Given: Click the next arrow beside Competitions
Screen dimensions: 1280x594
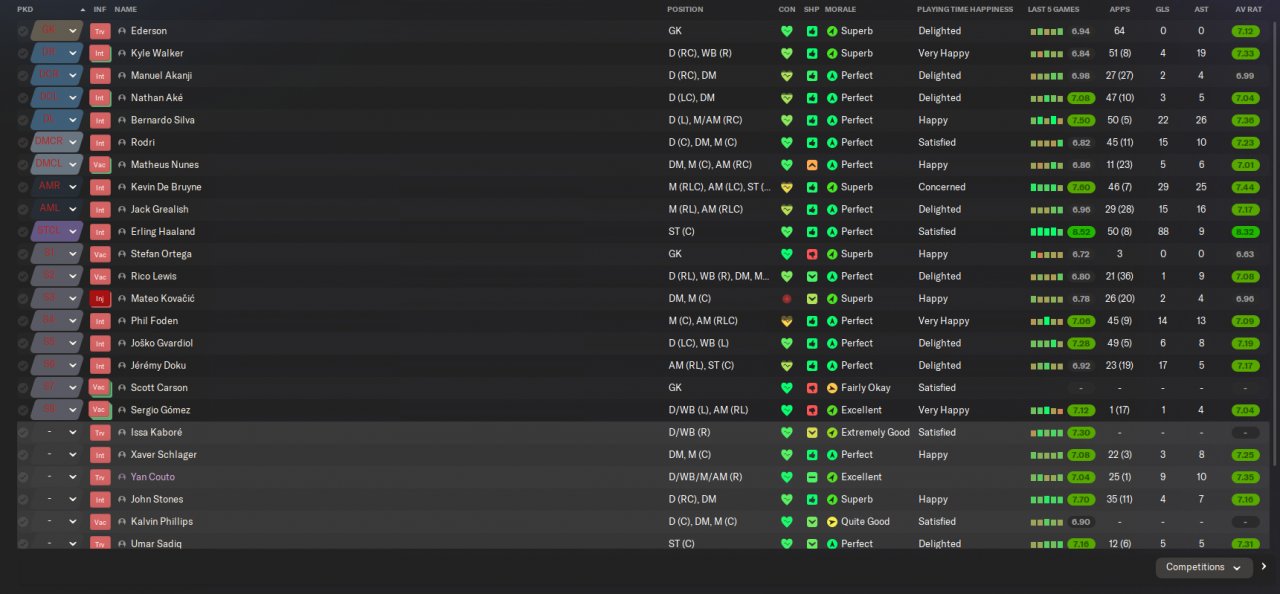Looking at the screenshot, I should [x=1264, y=567].
